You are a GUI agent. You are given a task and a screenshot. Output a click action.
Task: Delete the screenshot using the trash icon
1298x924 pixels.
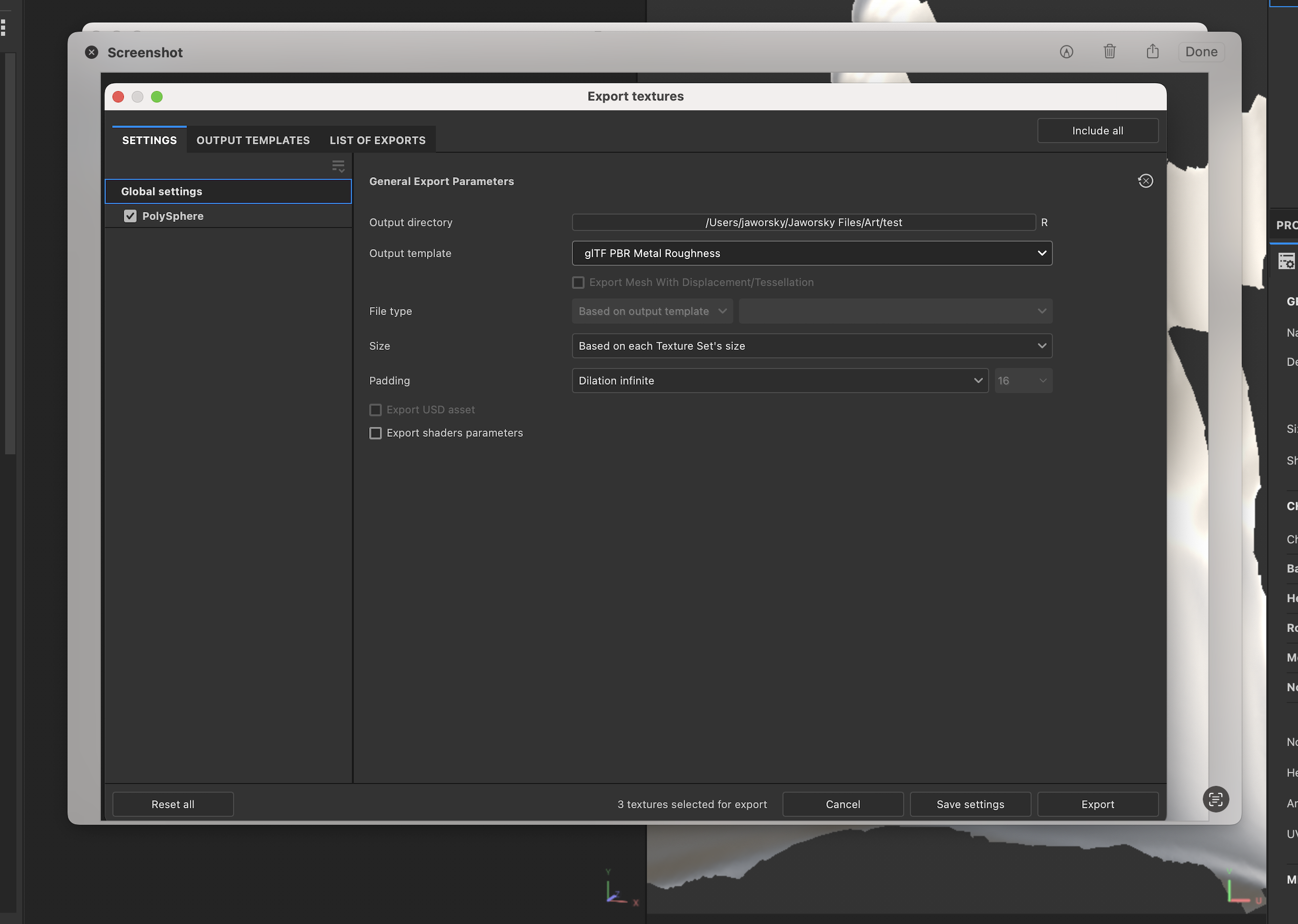(1110, 52)
